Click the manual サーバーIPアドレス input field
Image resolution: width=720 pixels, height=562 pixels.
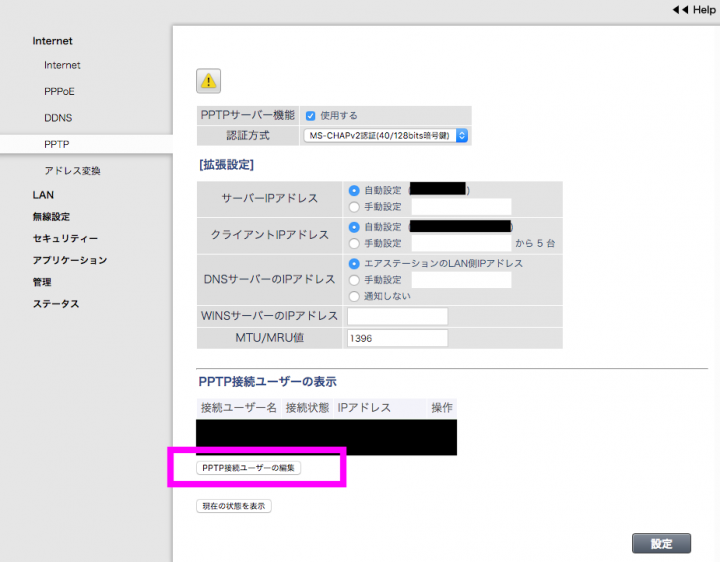coord(461,207)
